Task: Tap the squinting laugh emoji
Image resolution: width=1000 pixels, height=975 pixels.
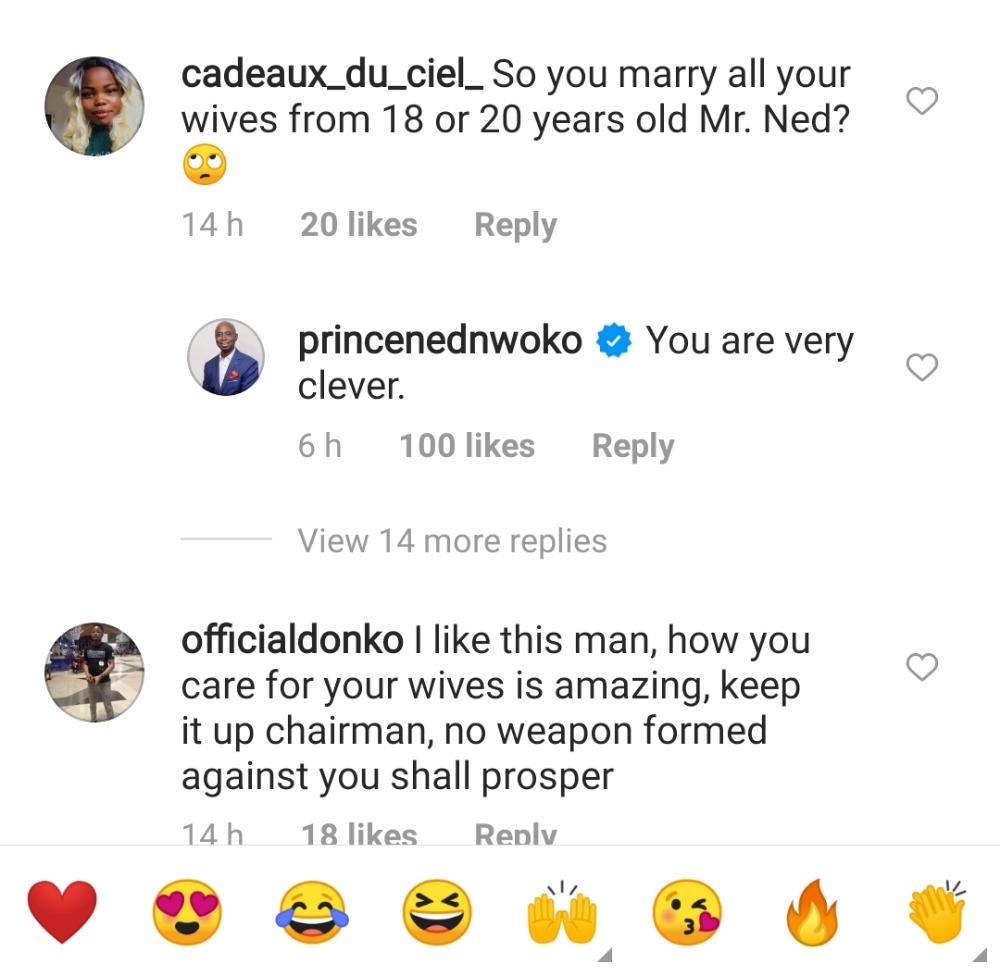Action: point(437,912)
